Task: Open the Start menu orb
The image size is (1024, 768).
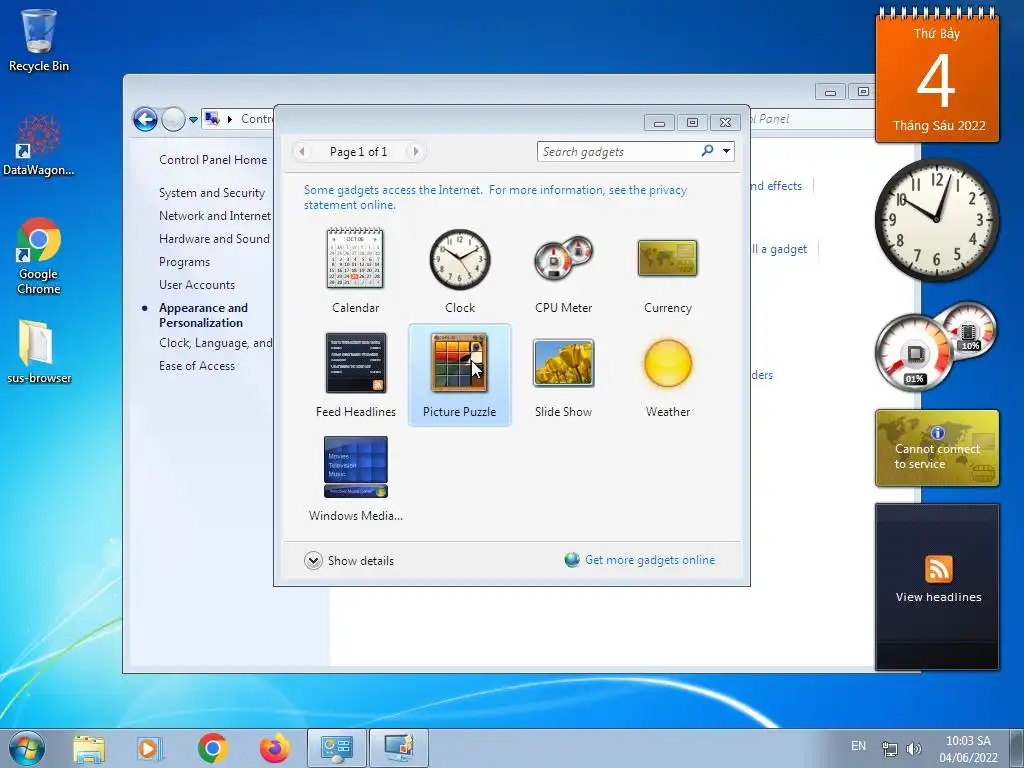Action: point(27,748)
